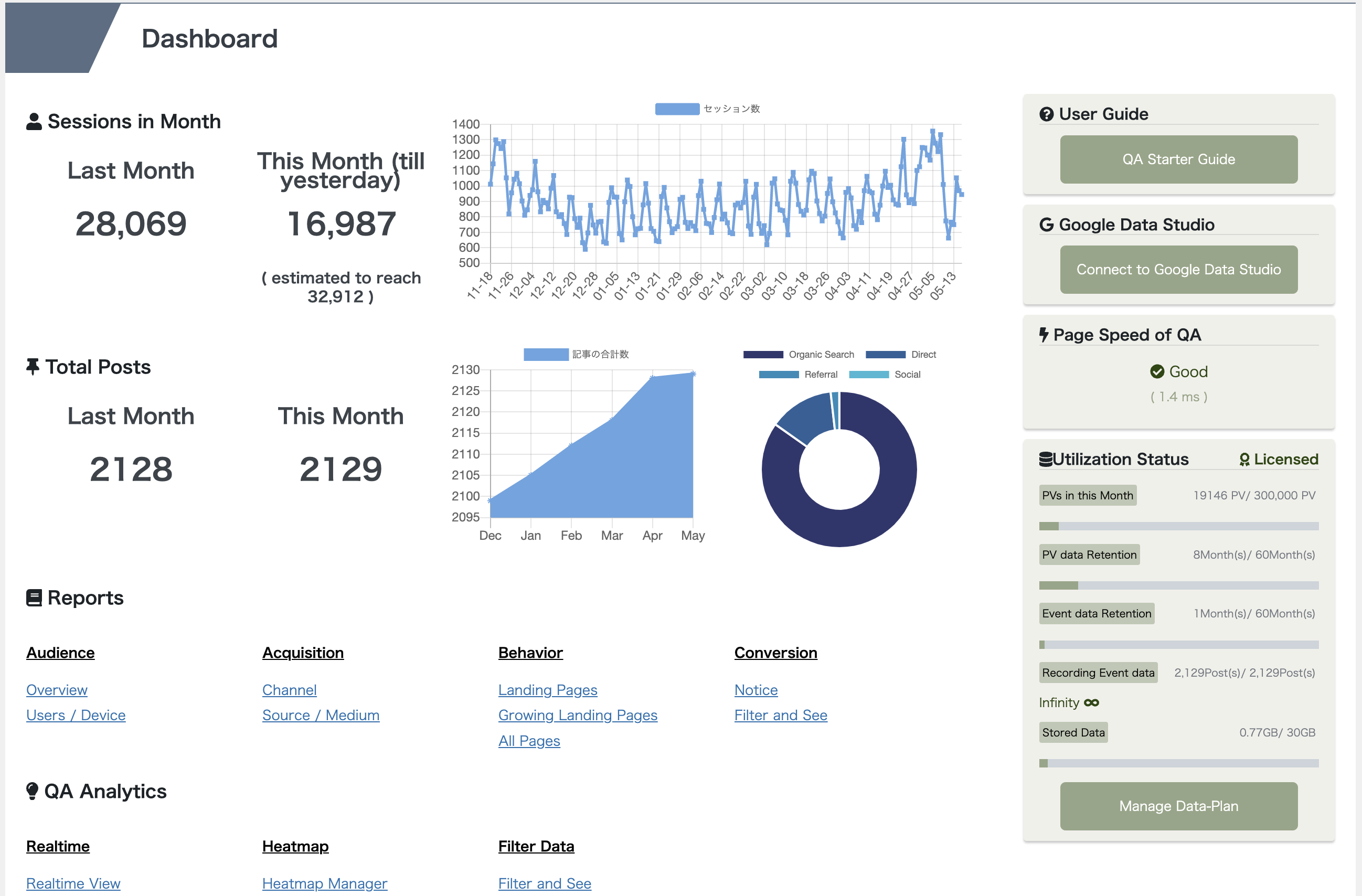1362x896 pixels.
Task: Click the Page Speed lightning bolt icon
Action: pos(1044,335)
